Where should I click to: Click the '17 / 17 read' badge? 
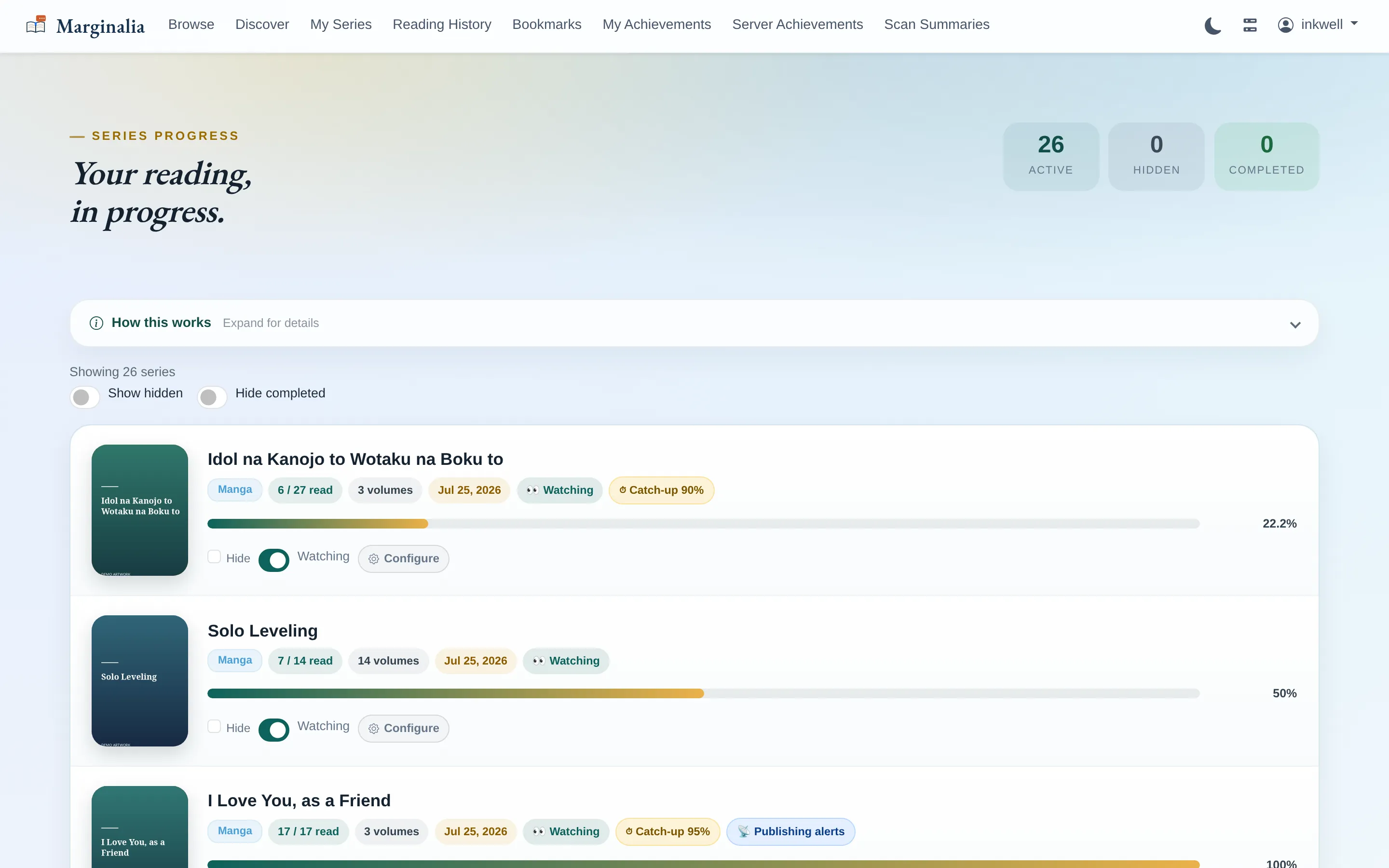[x=308, y=831]
